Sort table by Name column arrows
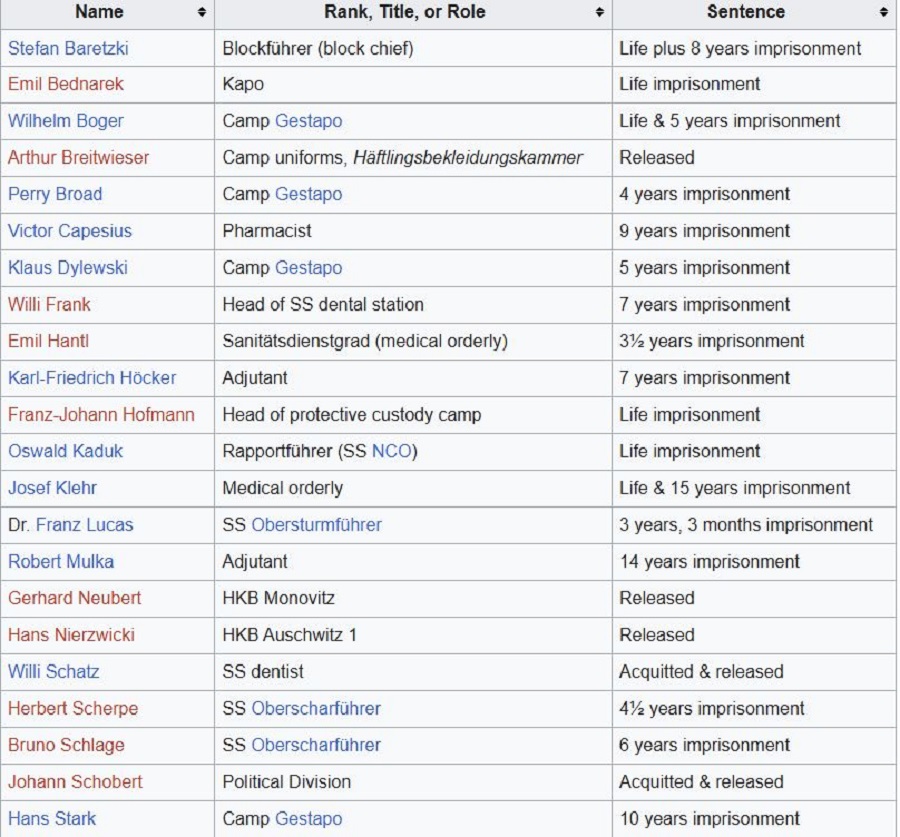This screenshot has width=900, height=837. point(202,13)
